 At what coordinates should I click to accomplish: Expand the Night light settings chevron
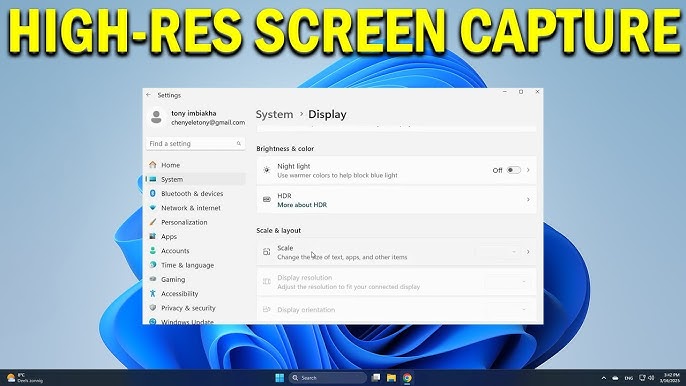[528, 170]
